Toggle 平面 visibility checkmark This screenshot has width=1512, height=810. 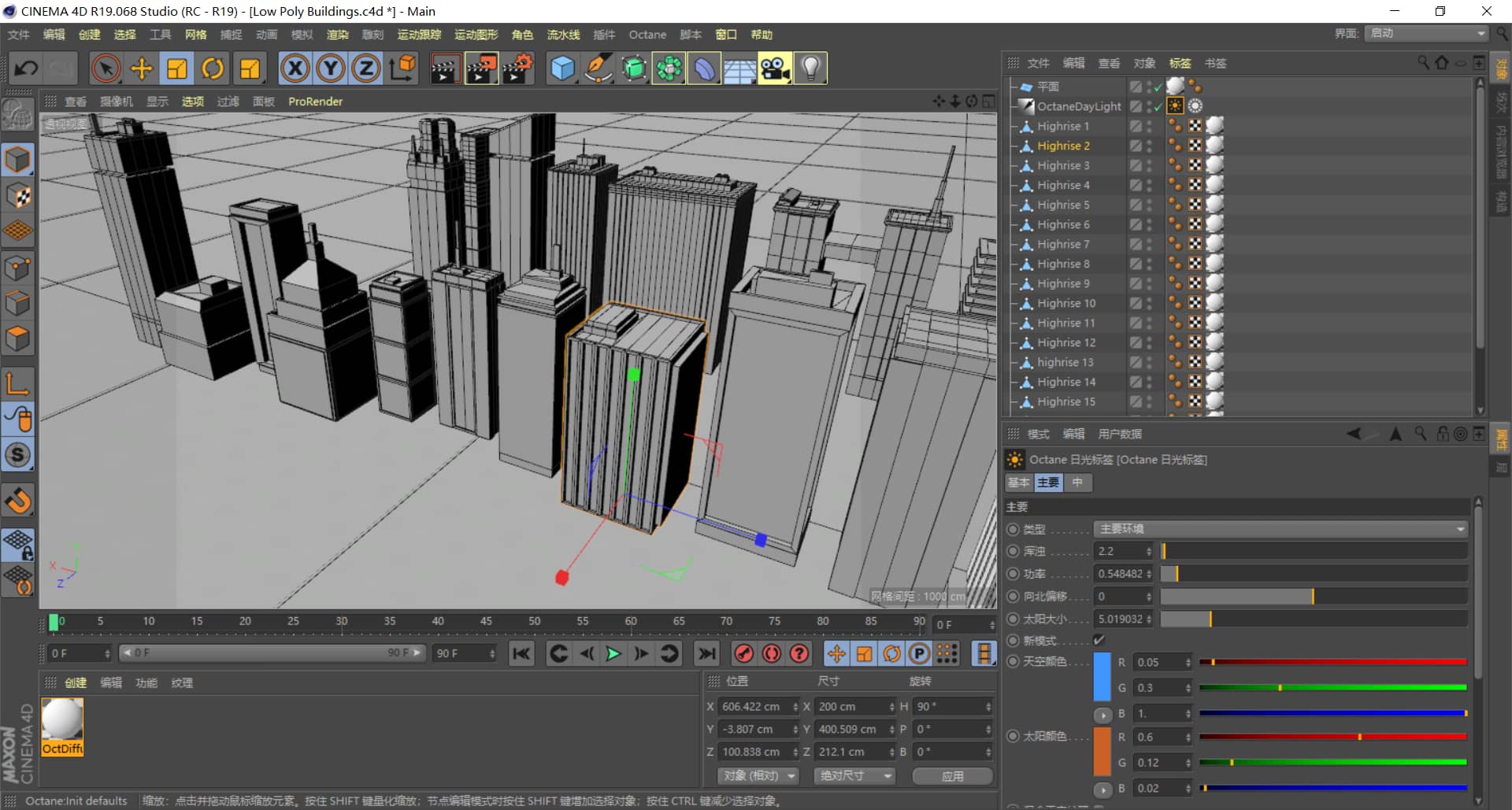point(1158,87)
